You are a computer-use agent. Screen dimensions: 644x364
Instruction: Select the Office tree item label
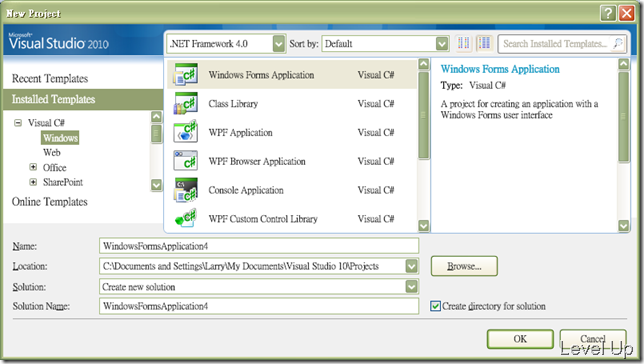[x=55, y=167]
